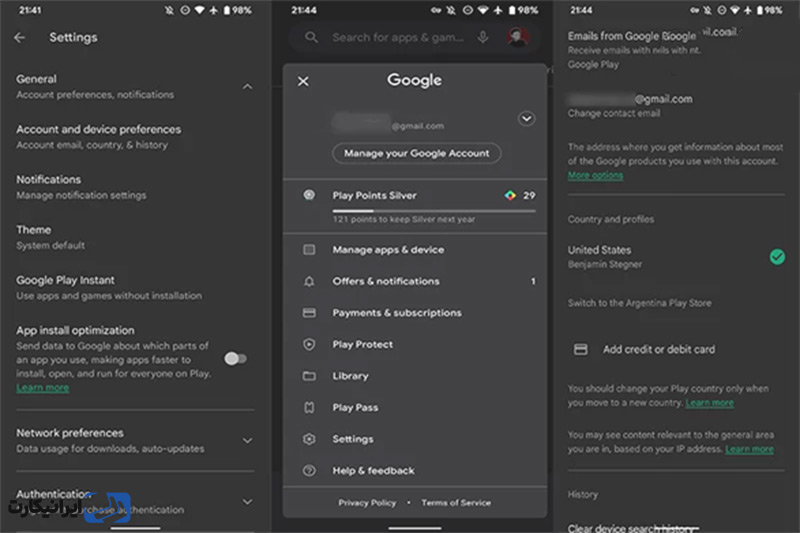
Task: Open Play Pass menu entry
Action: pos(415,408)
